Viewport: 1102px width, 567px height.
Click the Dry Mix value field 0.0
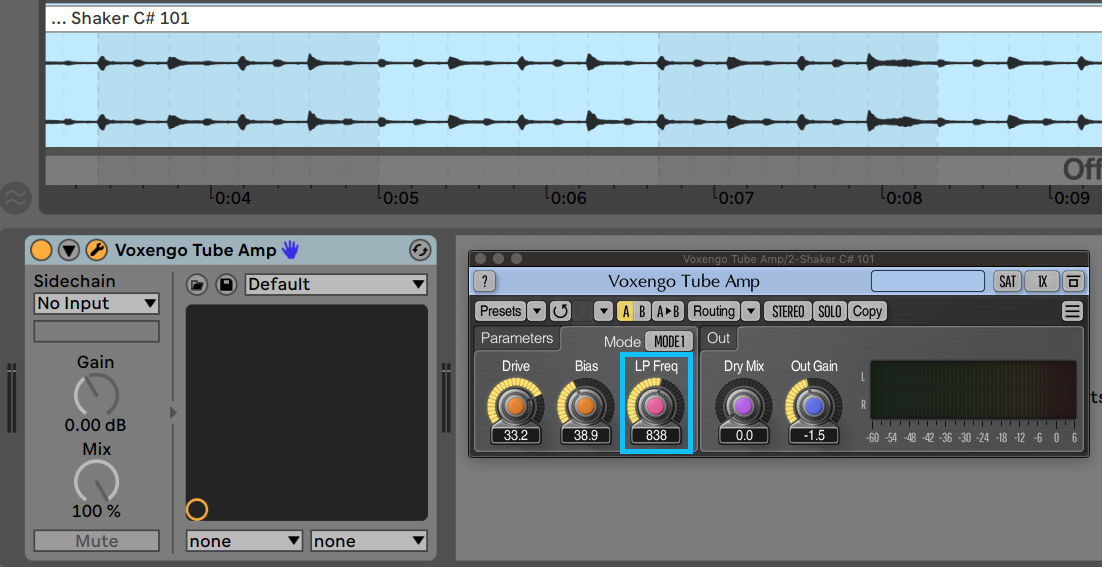(744, 435)
